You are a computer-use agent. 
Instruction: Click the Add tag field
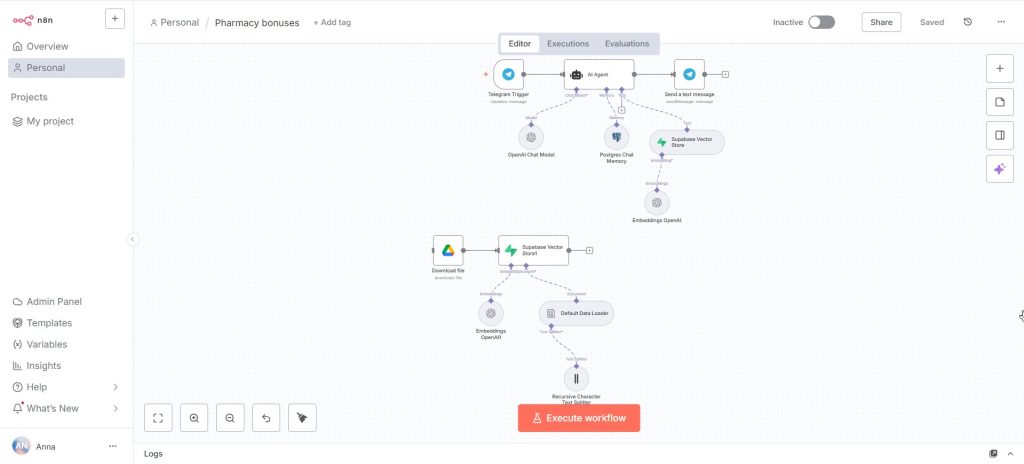click(x=331, y=22)
